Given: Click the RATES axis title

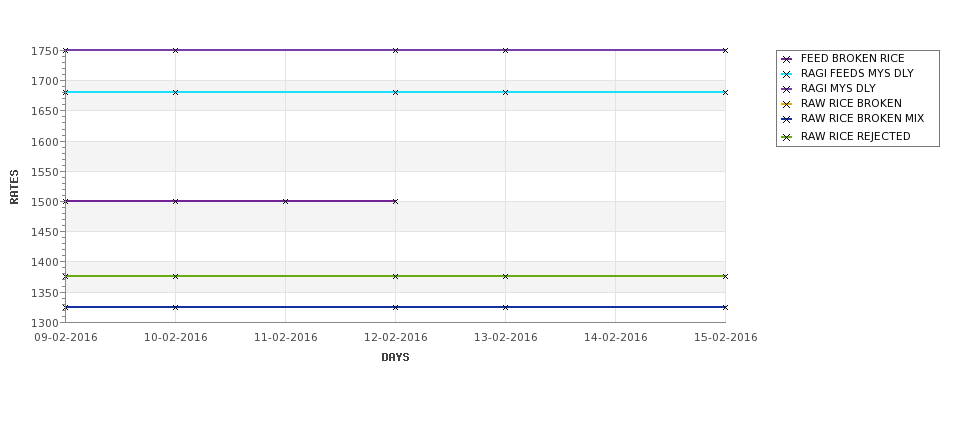Looking at the screenshot, I should coord(14,187).
